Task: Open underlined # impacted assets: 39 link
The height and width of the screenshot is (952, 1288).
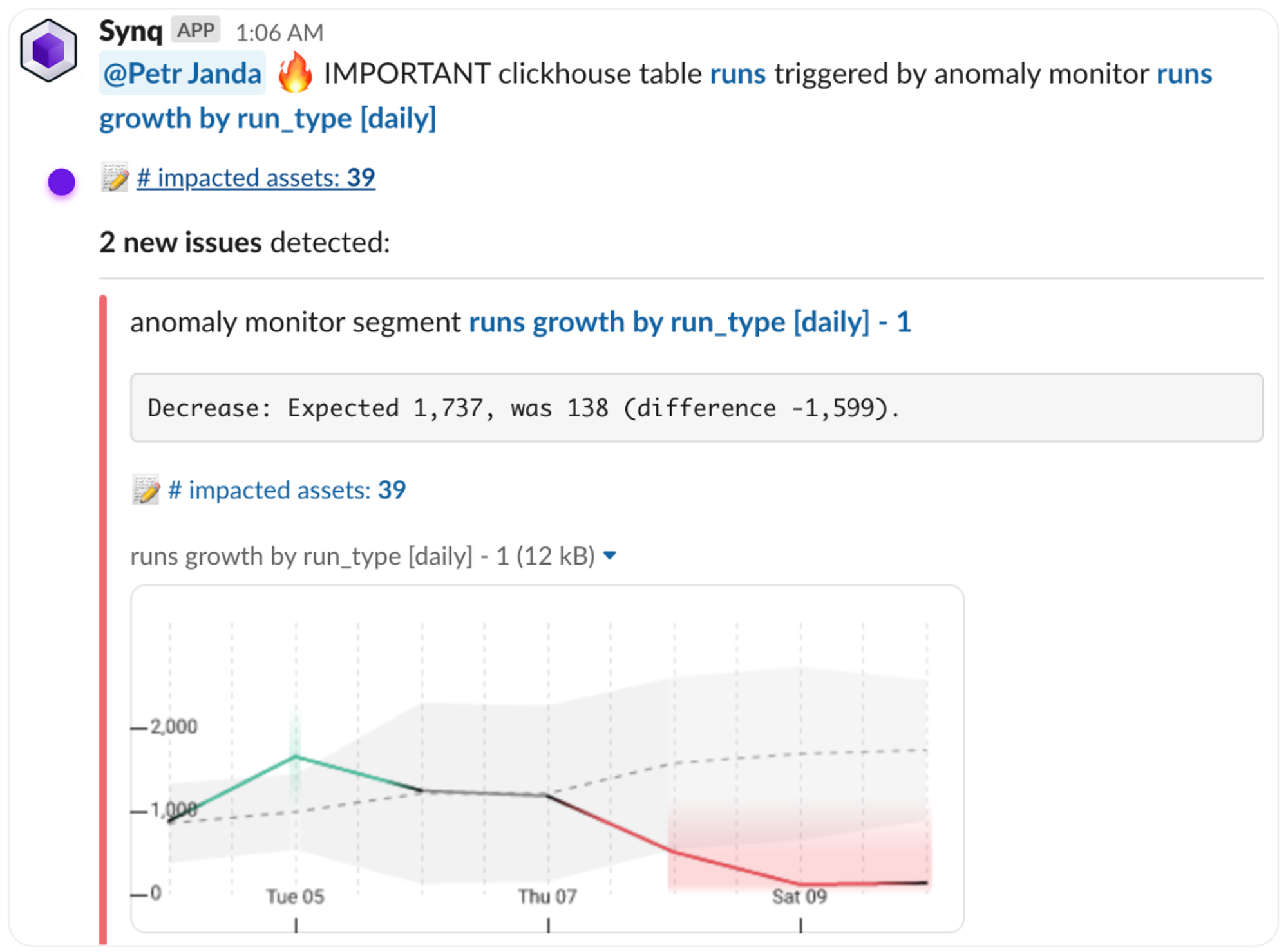Action: [x=256, y=178]
